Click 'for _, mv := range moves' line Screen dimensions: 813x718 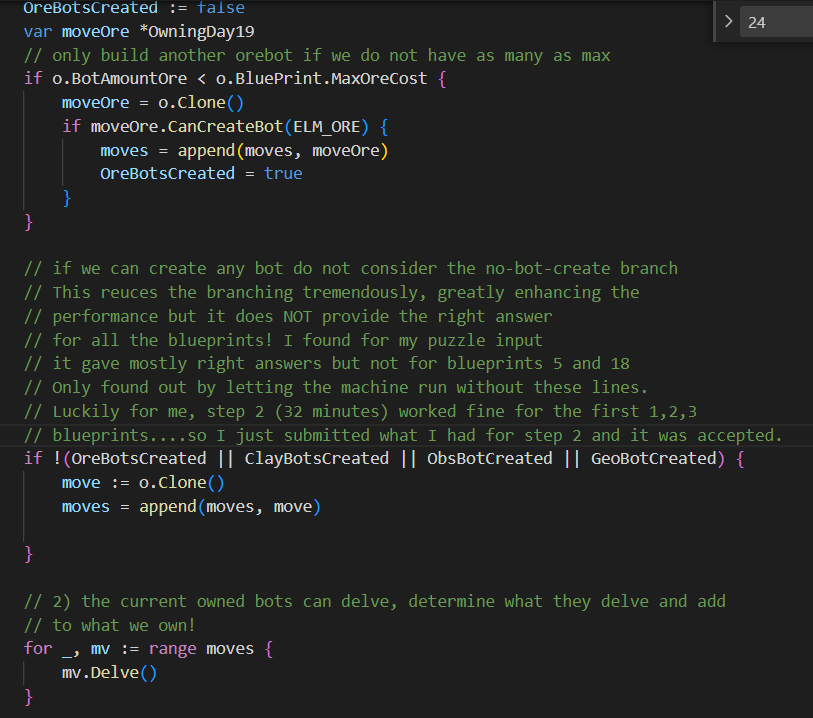tap(148, 649)
